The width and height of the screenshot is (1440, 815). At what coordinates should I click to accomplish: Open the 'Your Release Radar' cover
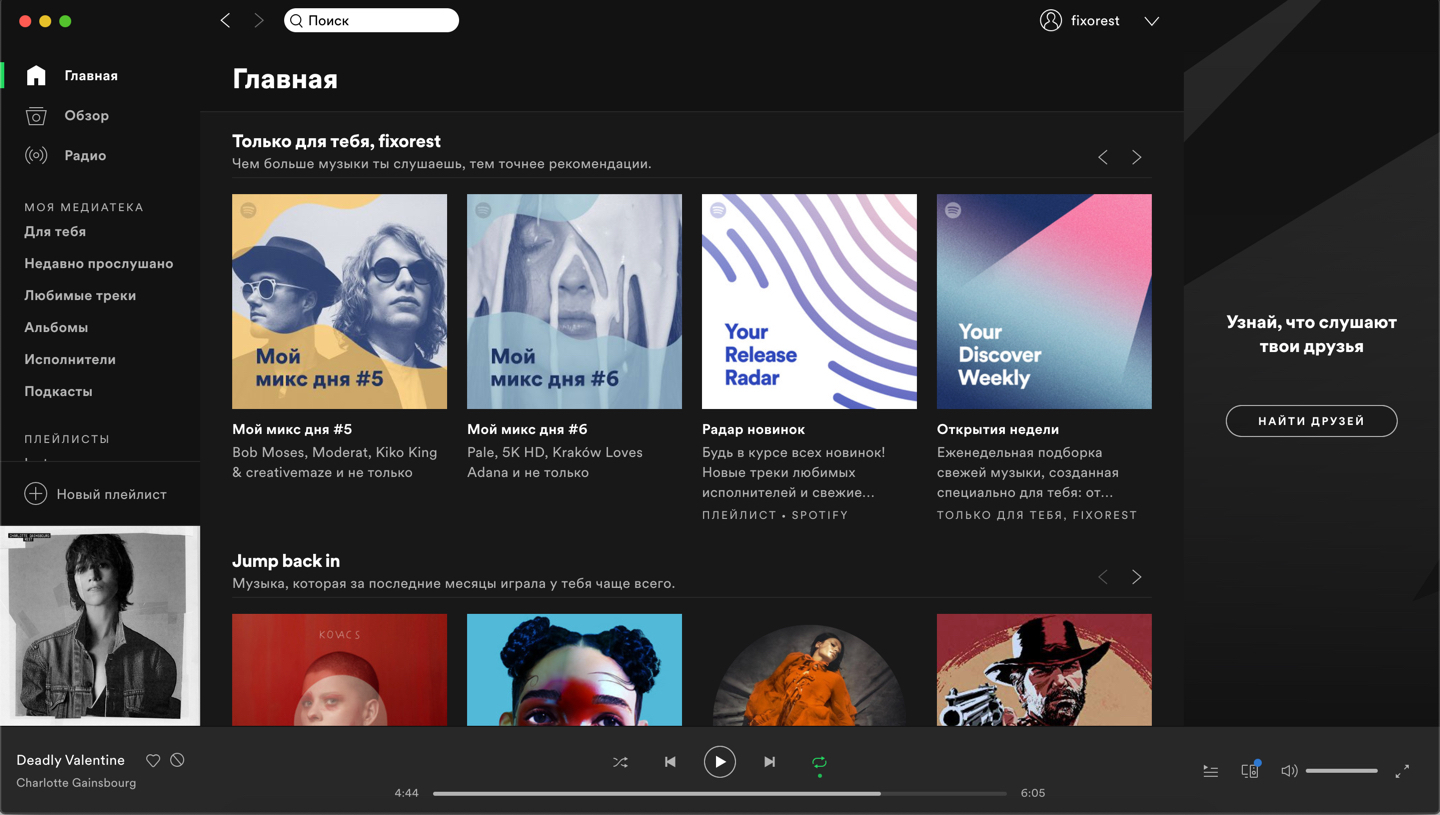click(809, 301)
